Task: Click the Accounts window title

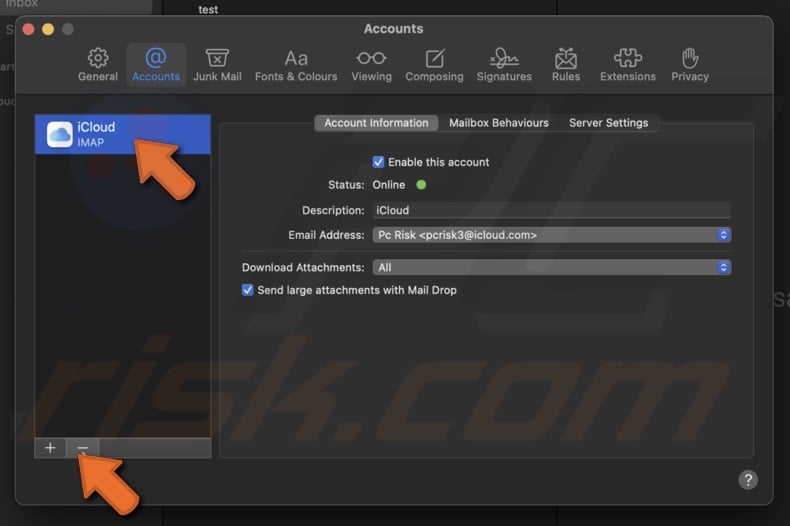Action: click(393, 29)
